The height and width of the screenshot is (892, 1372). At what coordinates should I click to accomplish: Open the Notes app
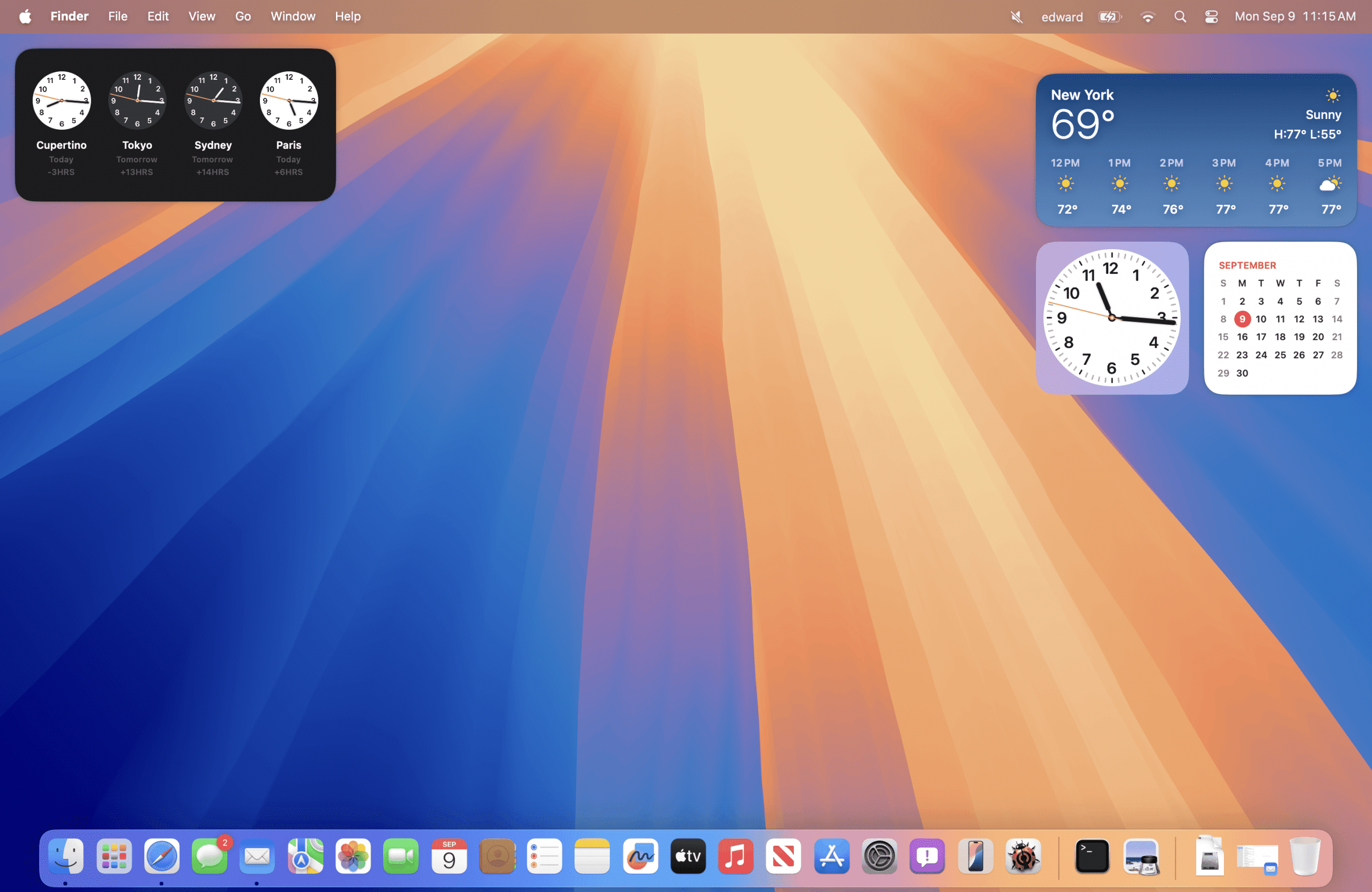pos(592,856)
